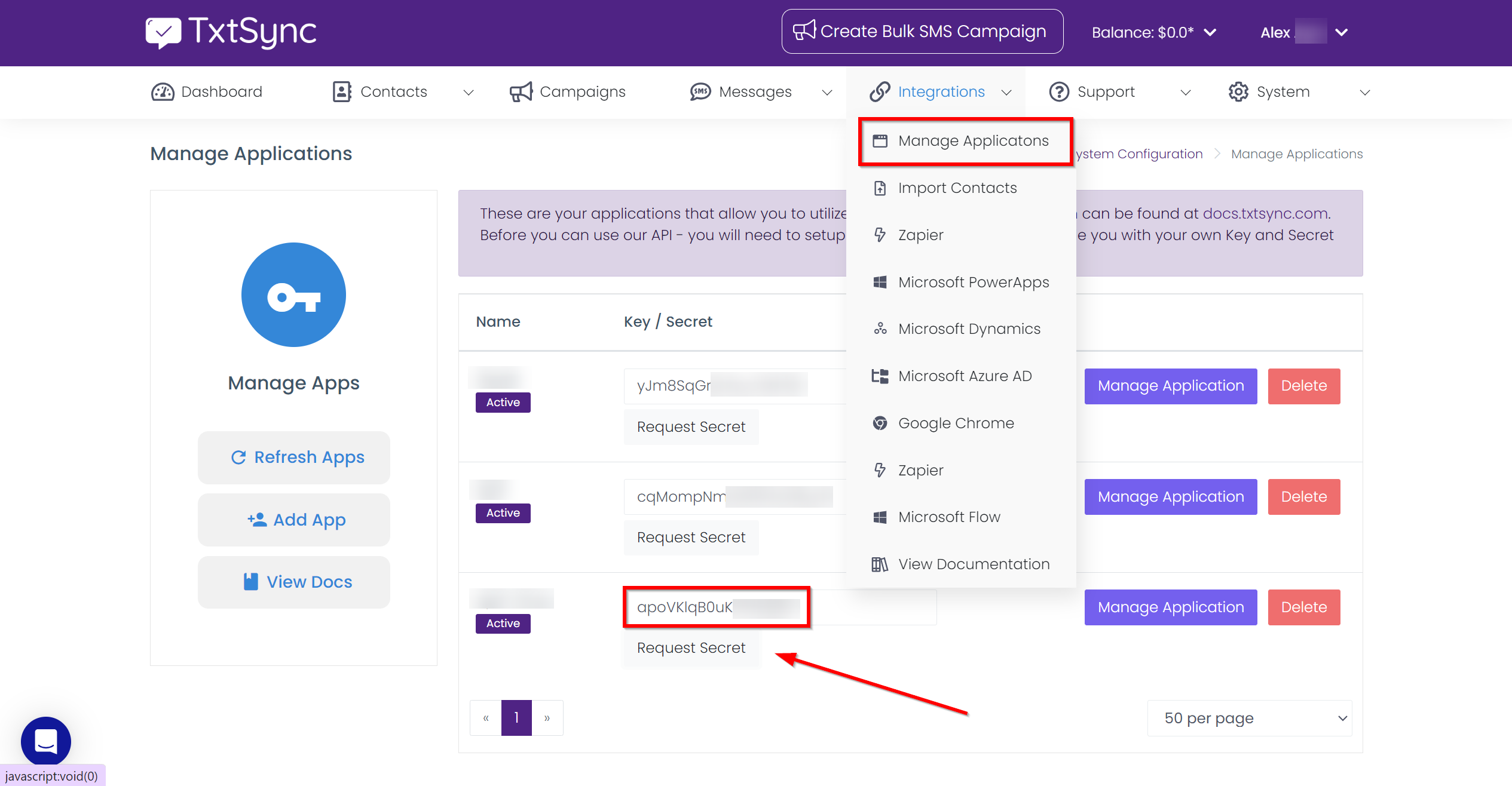
Task: Expand the Contacts menu chevron
Action: click(x=469, y=93)
